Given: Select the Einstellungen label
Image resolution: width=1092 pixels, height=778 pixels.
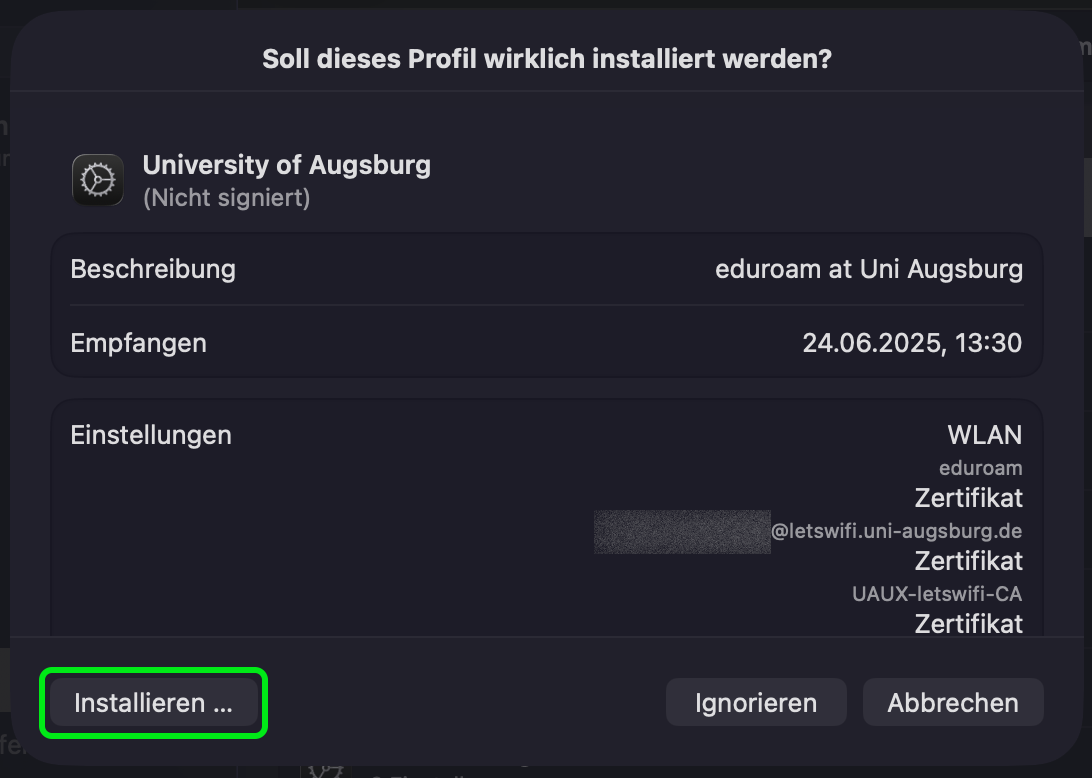Looking at the screenshot, I should click(151, 435).
